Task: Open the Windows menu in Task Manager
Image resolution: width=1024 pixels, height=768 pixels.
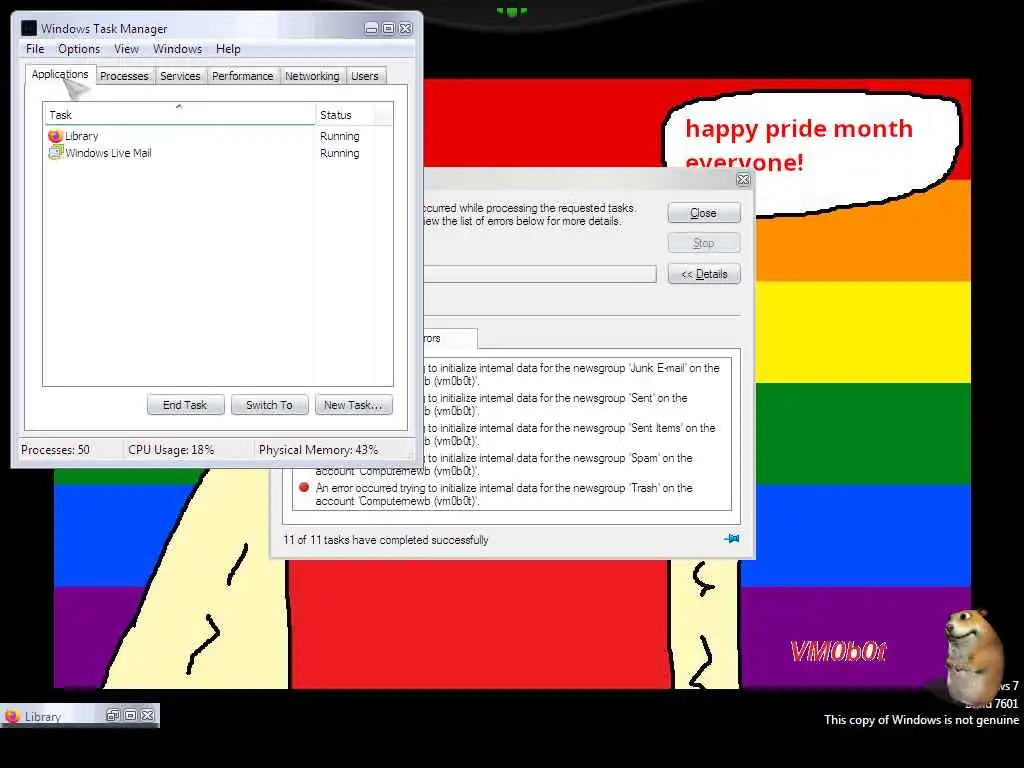Action: (x=177, y=49)
